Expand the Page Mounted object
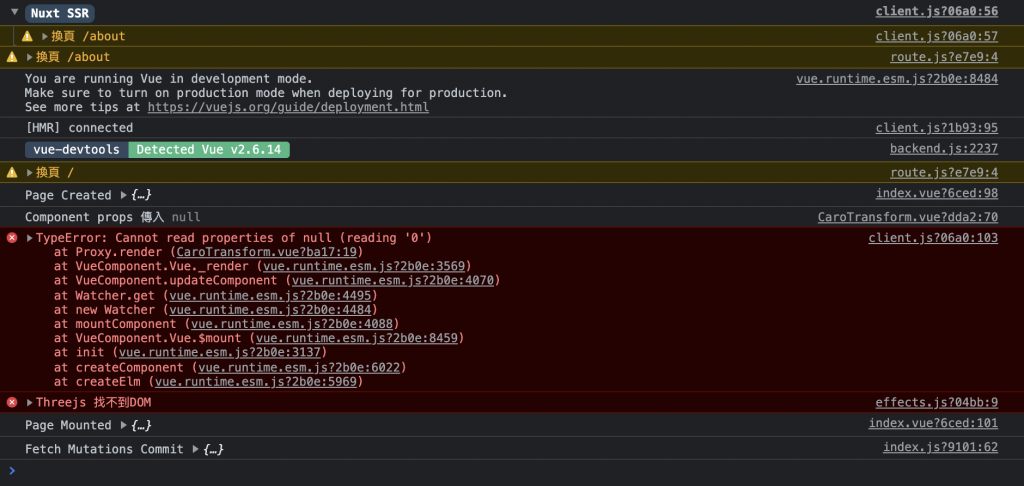The image size is (1024, 486). coord(124,425)
